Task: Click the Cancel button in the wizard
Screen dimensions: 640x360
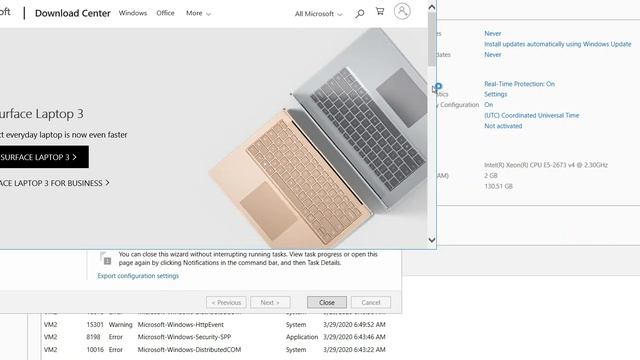Action: [x=371, y=302]
